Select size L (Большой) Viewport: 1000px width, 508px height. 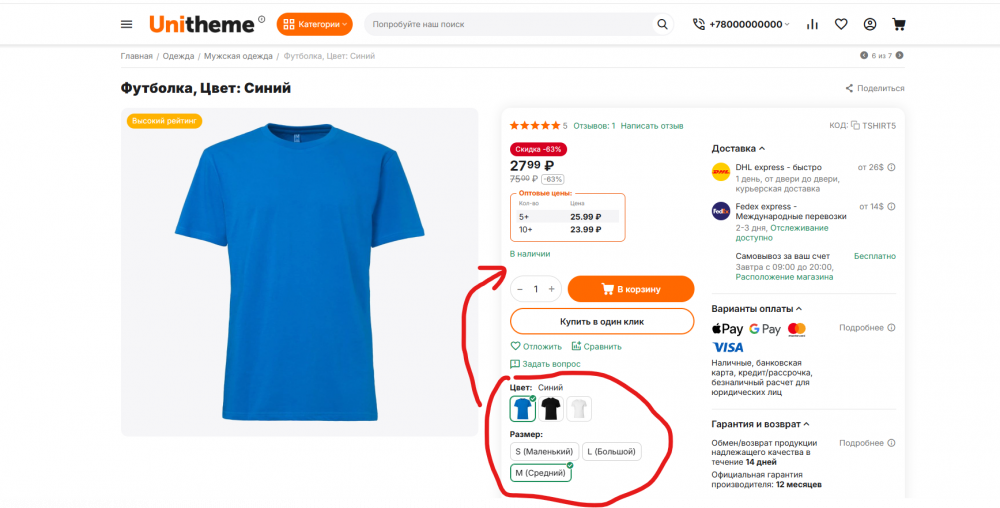611,451
